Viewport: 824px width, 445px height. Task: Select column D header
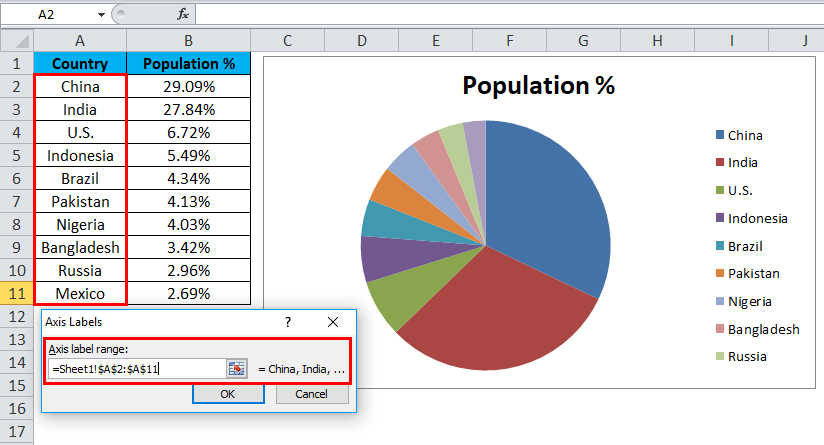[x=362, y=40]
